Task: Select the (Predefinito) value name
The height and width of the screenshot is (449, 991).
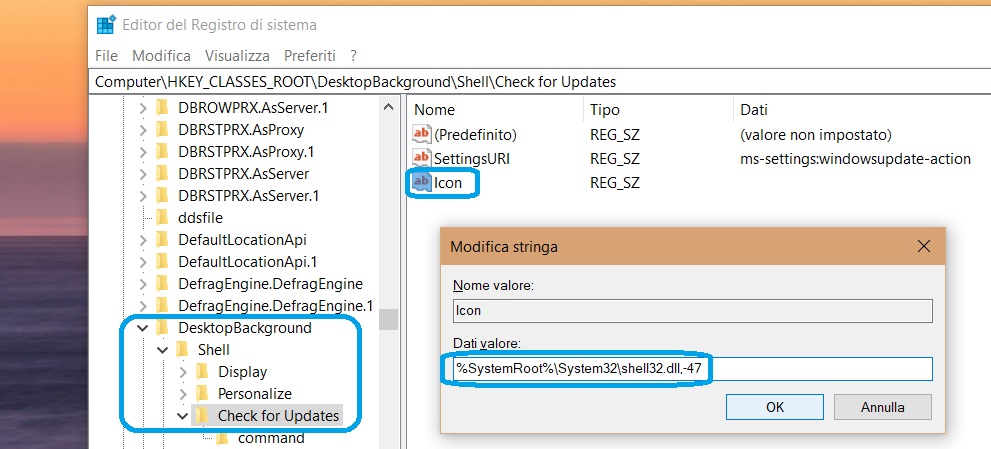Action: point(475,135)
